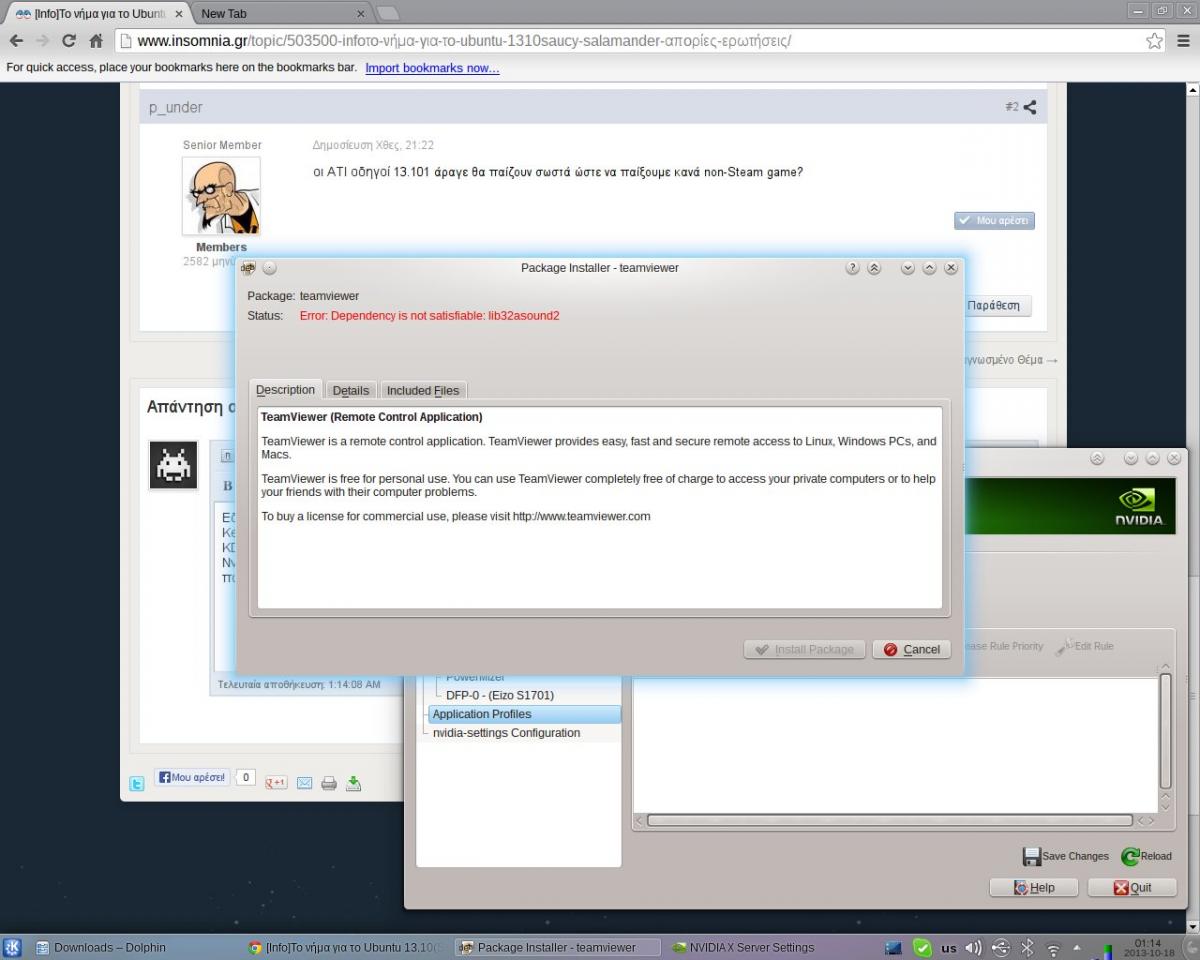
Task: Open the USB device notifier tray icon
Action: point(1001,948)
